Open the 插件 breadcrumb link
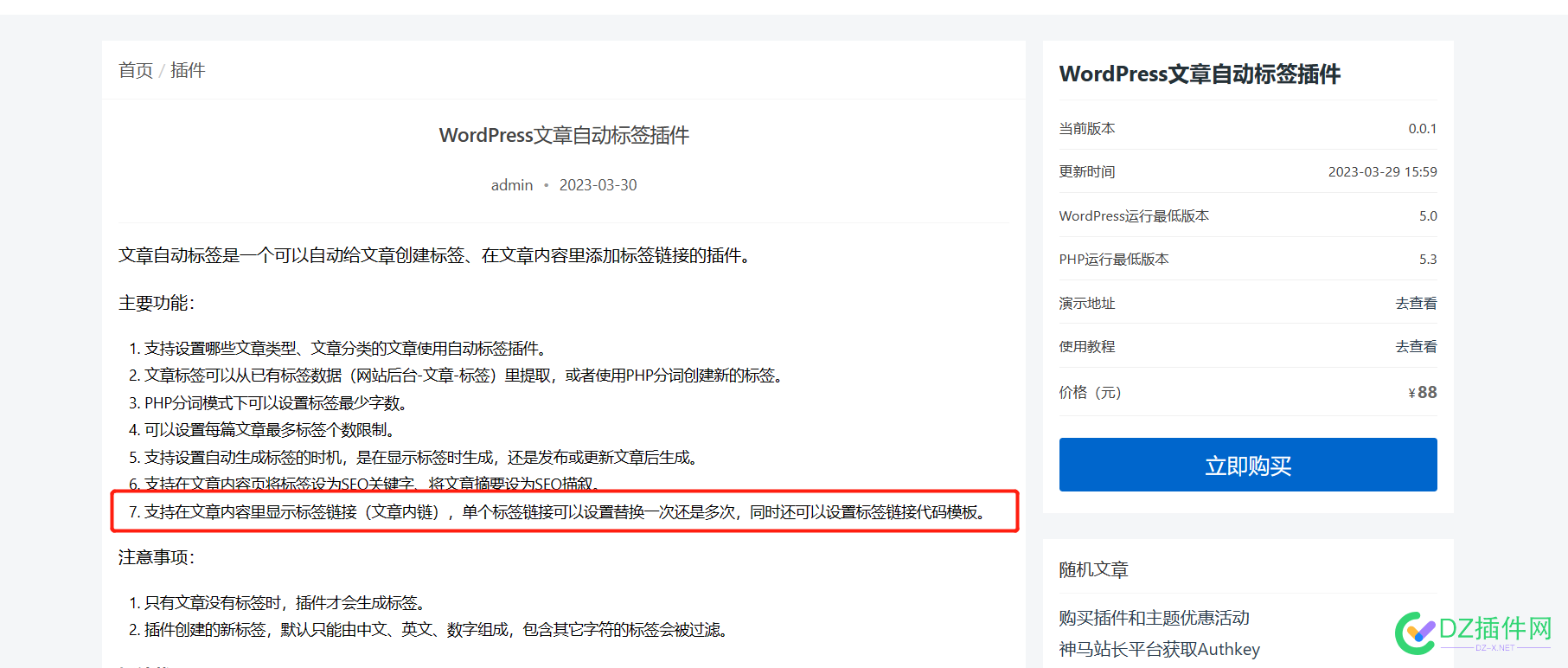Screen dimensions: 1568x668 [x=188, y=70]
